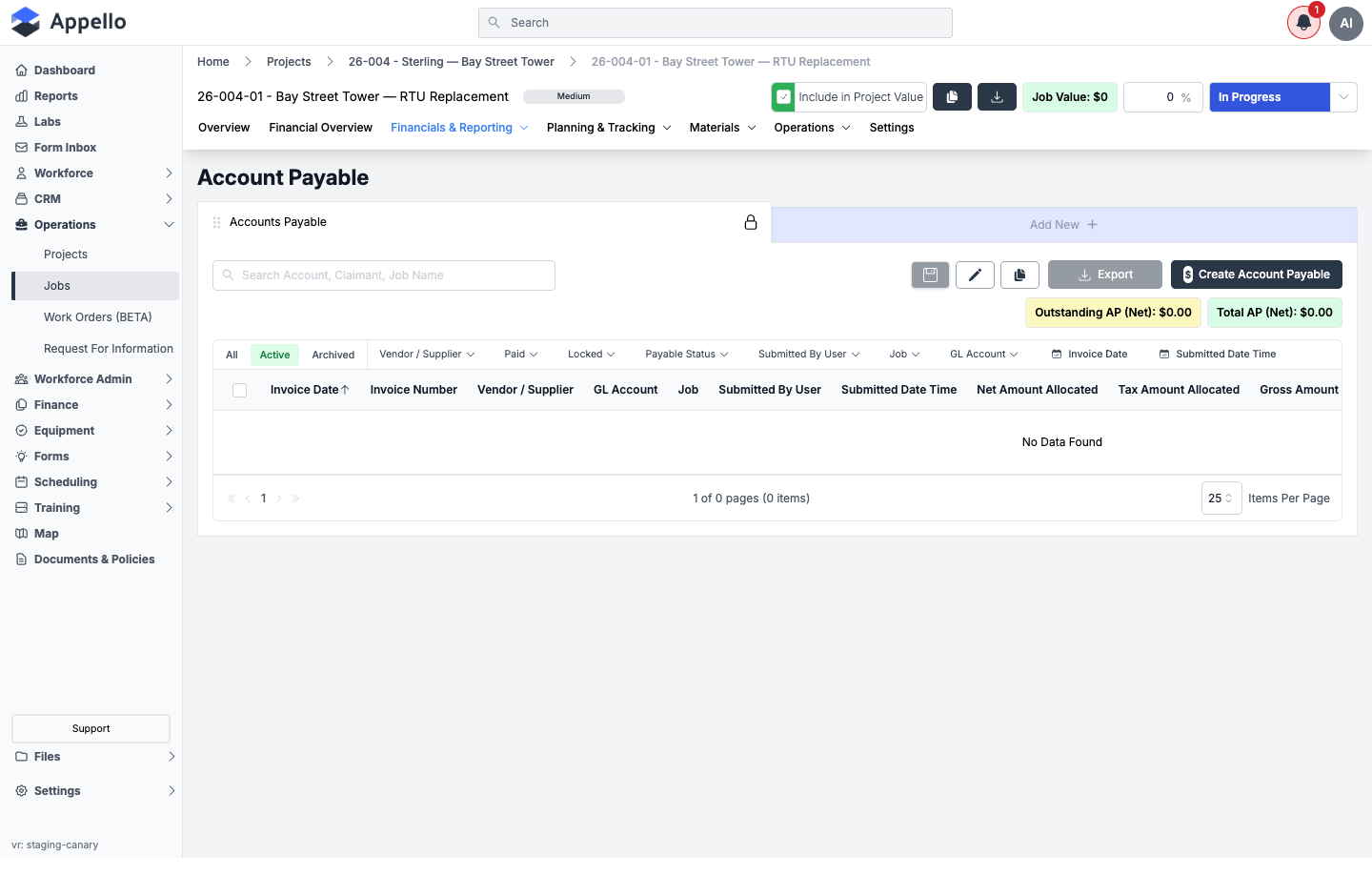Click the job percentage complete field
Viewport: 1372px width, 875px height.
pyautogui.click(x=1163, y=97)
